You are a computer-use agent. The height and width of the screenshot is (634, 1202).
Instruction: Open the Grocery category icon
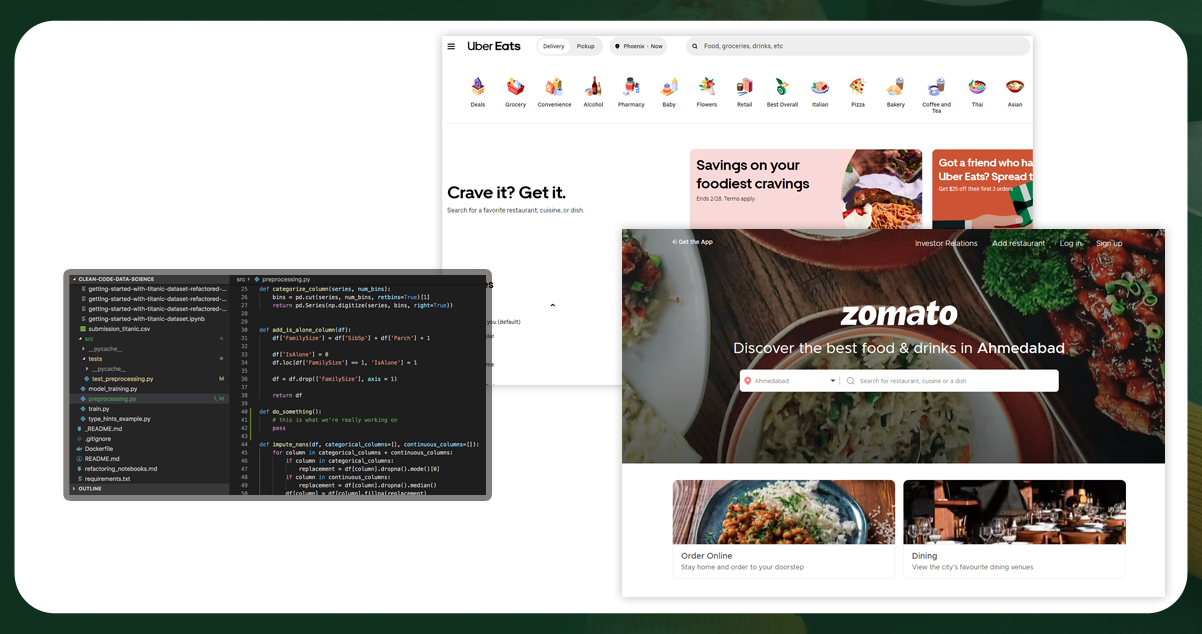pyautogui.click(x=515, y=90)
